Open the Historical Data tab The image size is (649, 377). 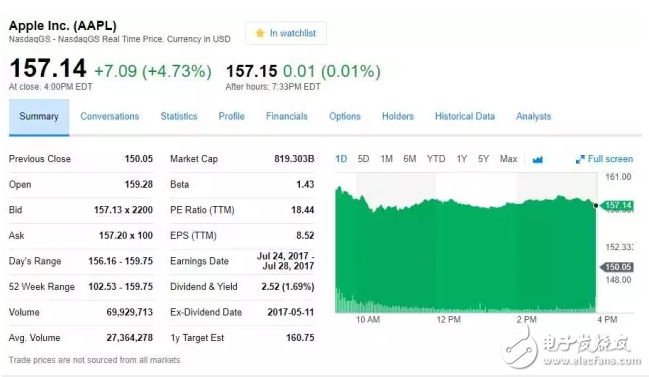[465, 117]
